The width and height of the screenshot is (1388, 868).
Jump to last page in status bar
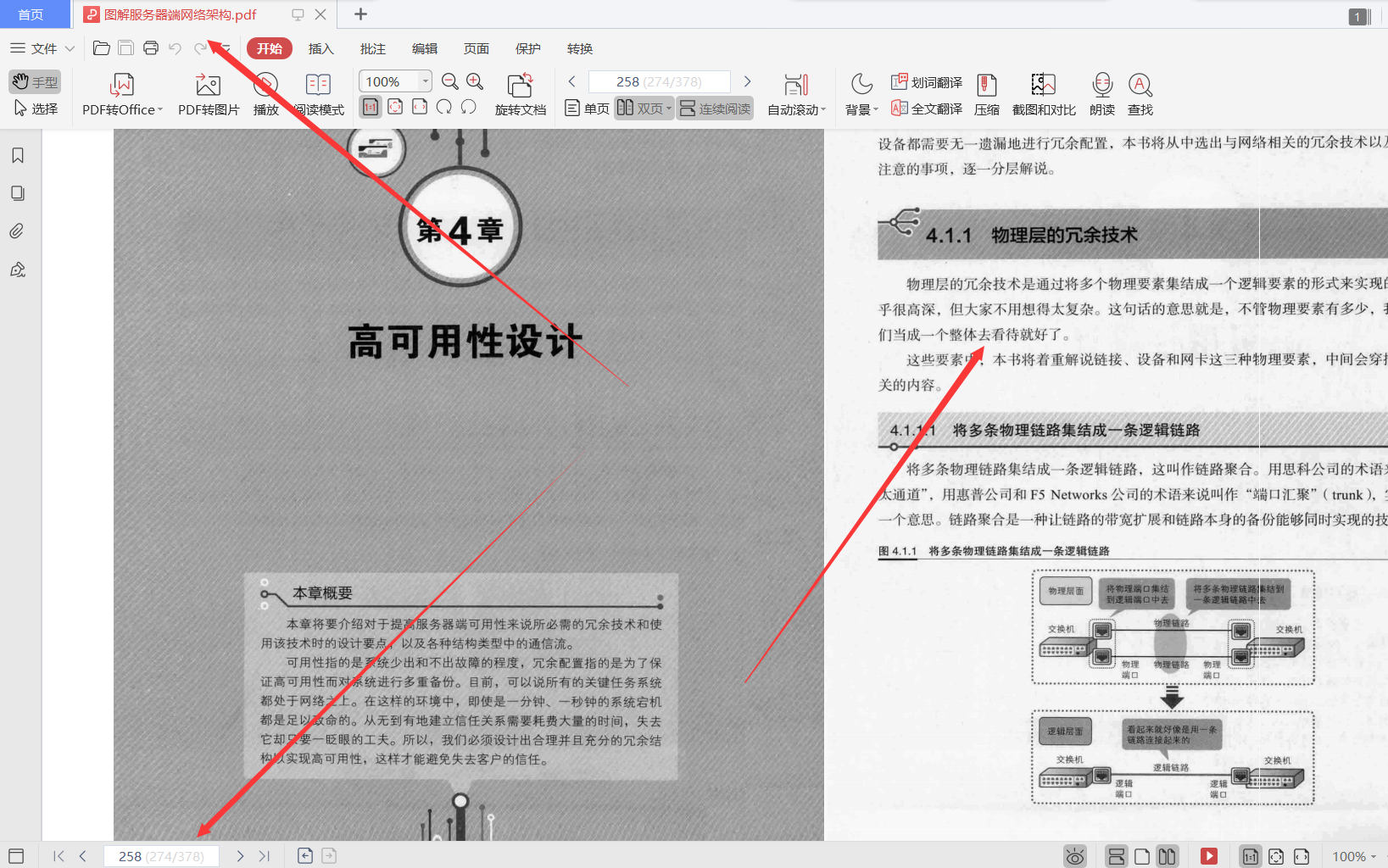(x=265, y=856)
